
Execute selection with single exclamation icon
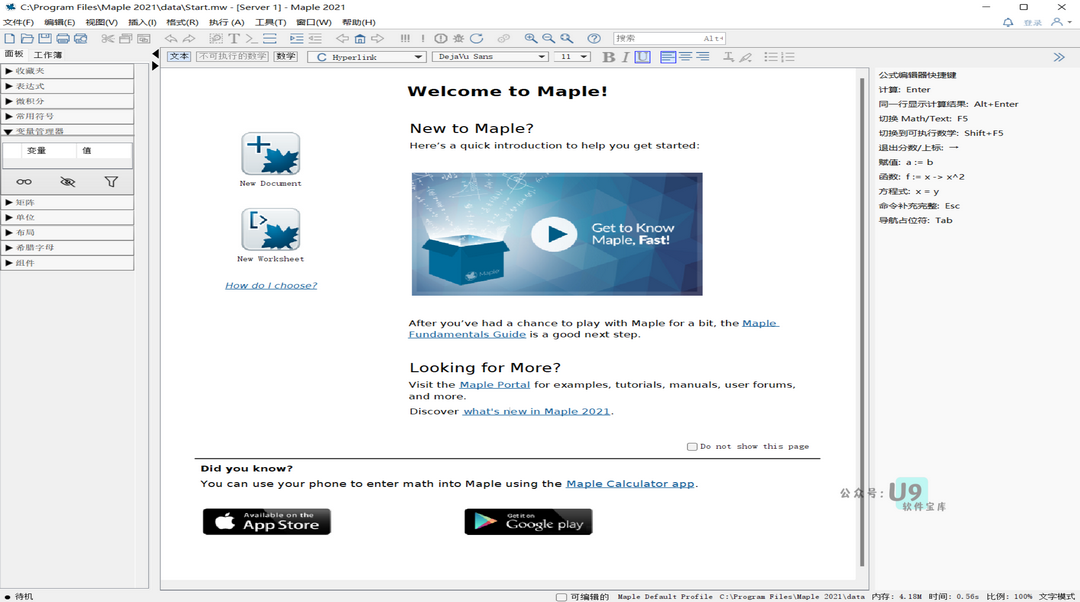click(423, 39)
